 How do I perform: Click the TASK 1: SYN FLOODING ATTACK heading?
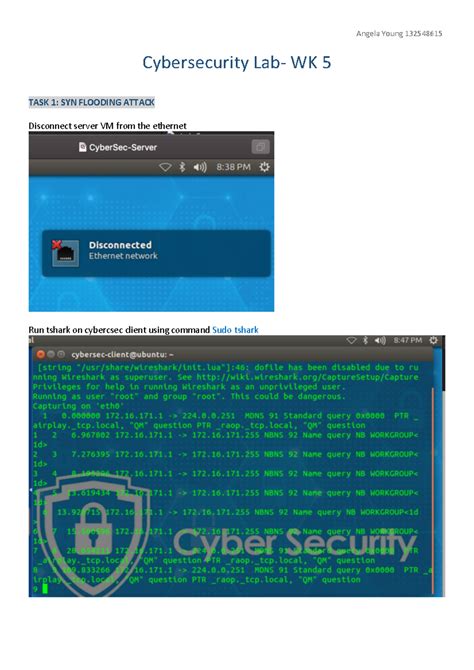tap(91, 102)
